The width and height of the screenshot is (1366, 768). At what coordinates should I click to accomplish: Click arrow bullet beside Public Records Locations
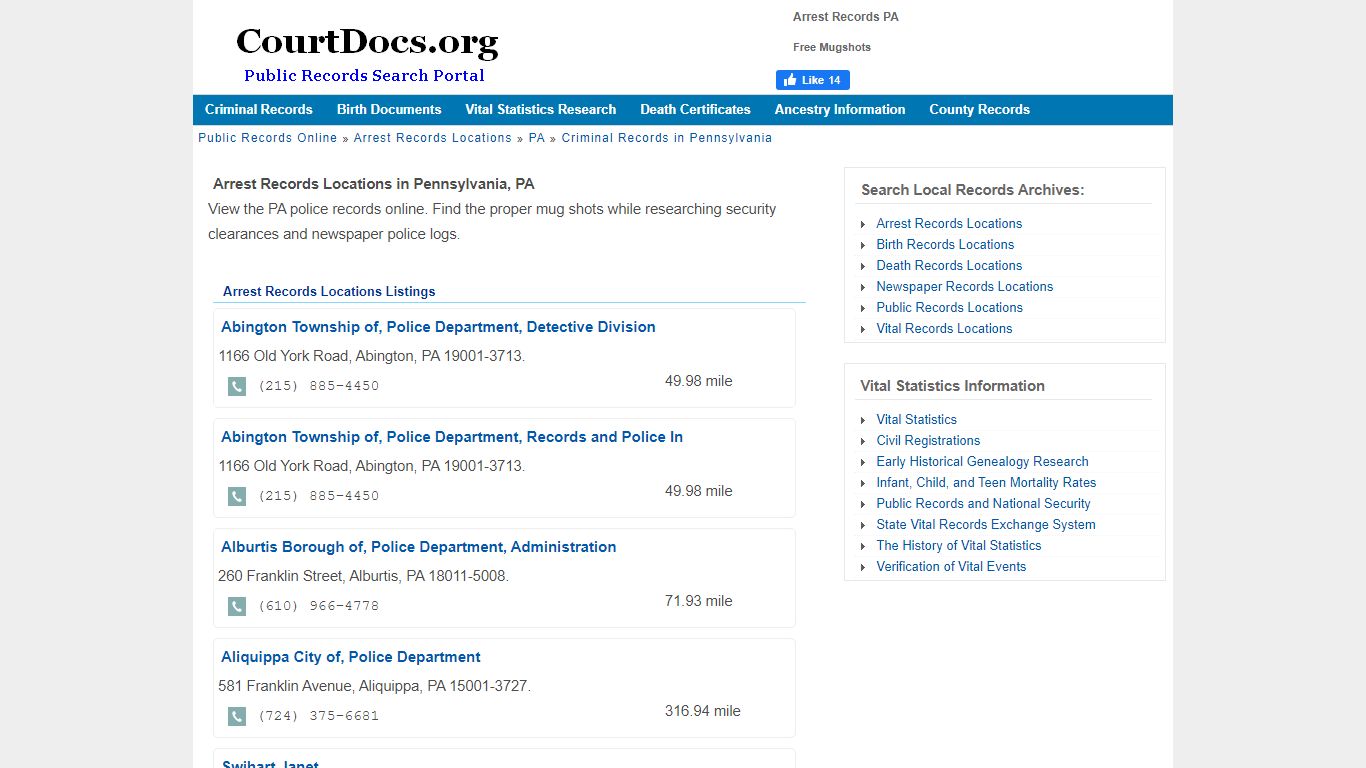[x=863, y=308]
